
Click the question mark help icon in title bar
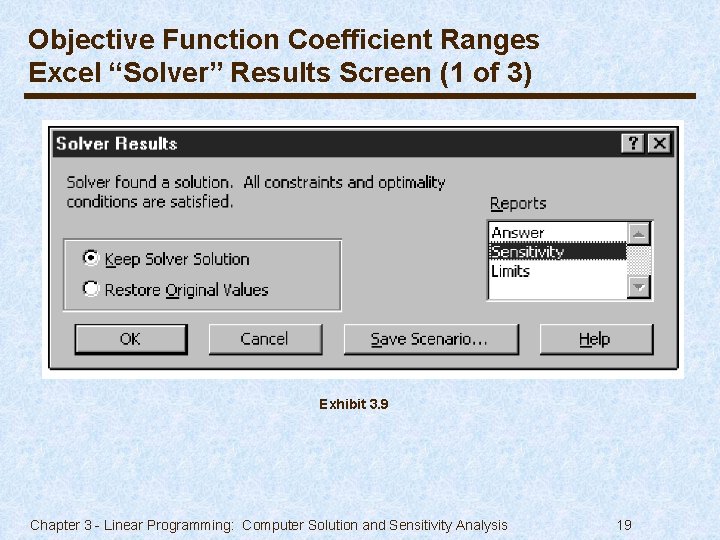[633, 143]
